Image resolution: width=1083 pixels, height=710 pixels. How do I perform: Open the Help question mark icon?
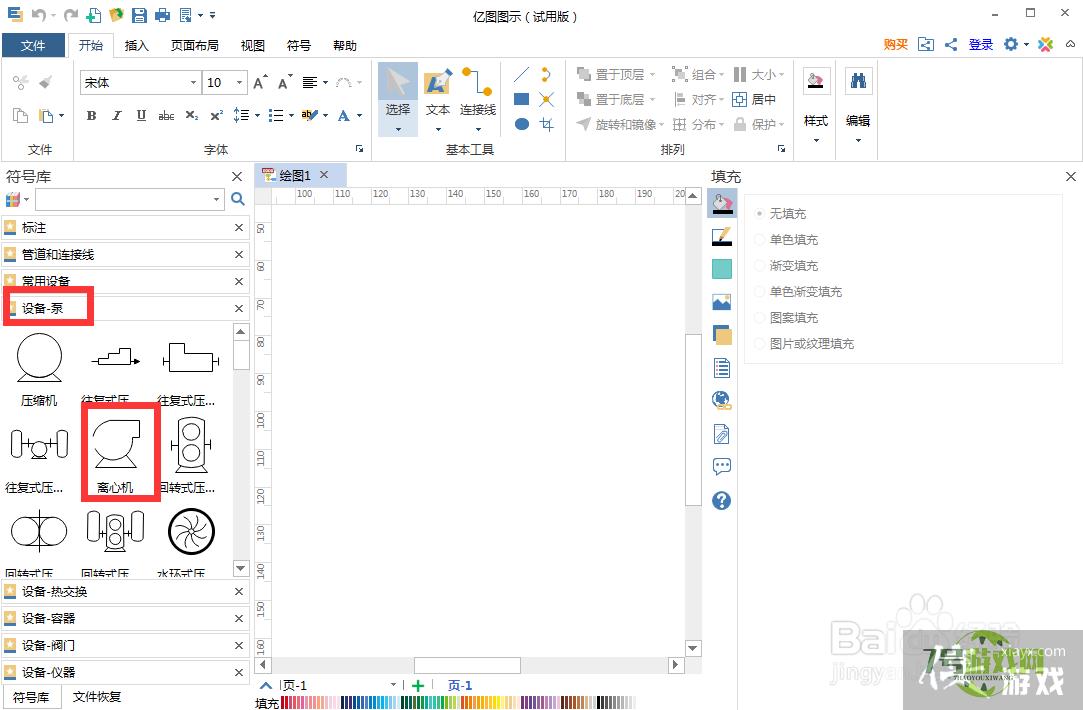(722, 500)
